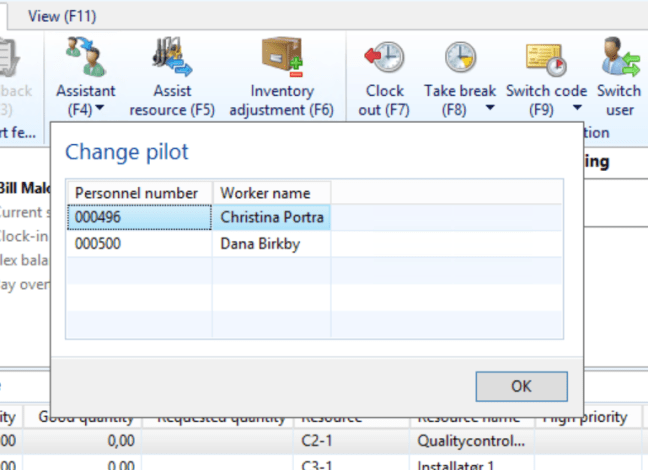Screen dimensions: 648x470
Task: Click the Switch user person icon
Action: pos(620,57)
